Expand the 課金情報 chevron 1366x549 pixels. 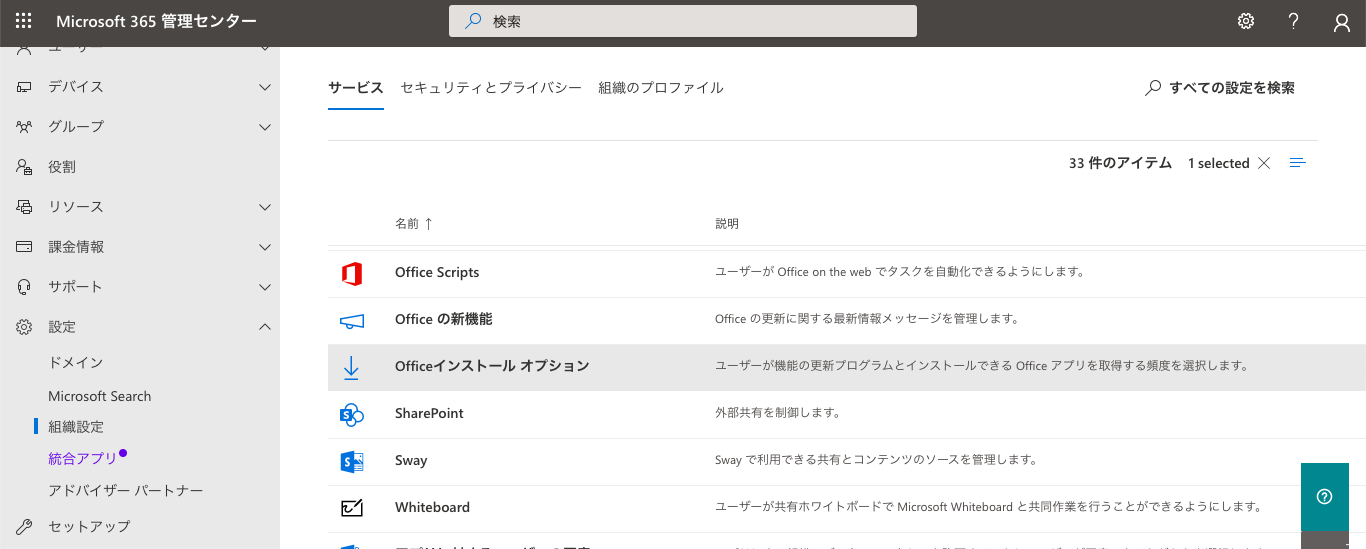click(x=265, y=247)
